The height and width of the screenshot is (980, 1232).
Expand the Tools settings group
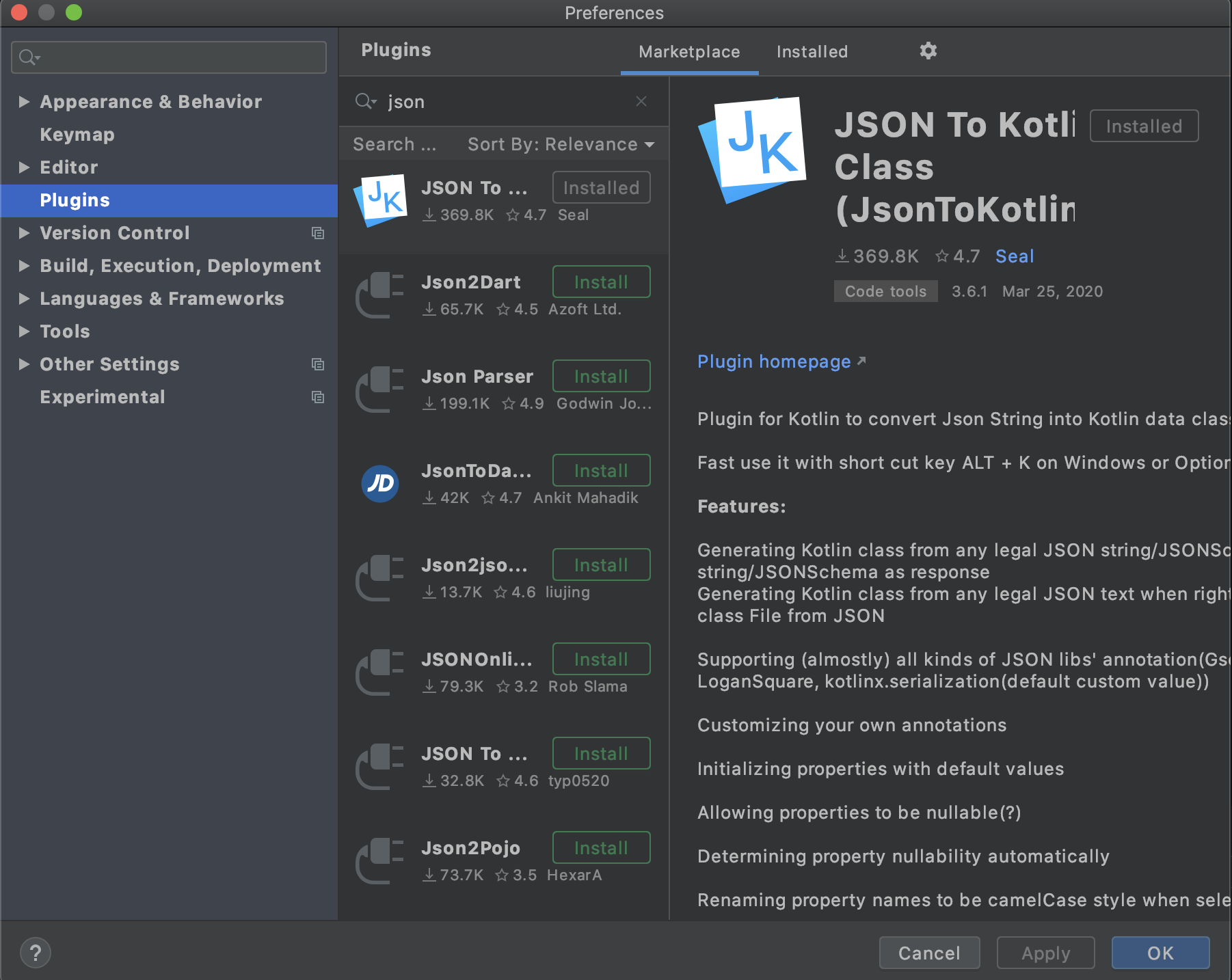[x=24, y=331]
